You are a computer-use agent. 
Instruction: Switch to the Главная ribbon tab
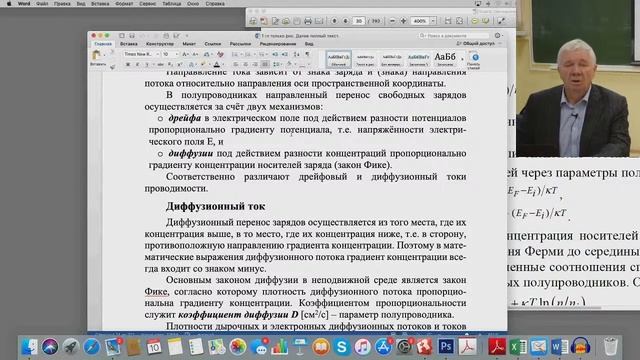[103, 44]
